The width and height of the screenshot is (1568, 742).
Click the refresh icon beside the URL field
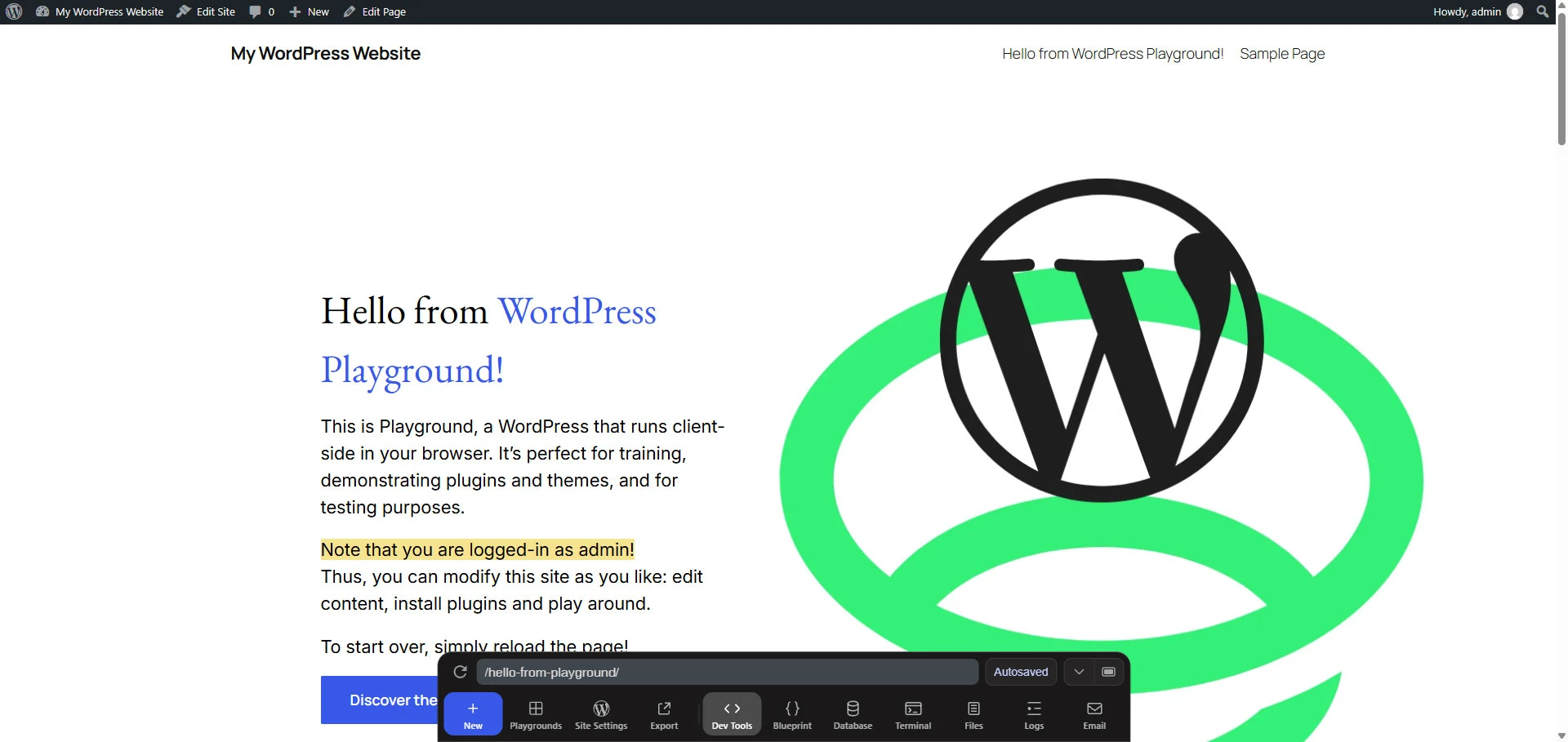coord(460,672)
